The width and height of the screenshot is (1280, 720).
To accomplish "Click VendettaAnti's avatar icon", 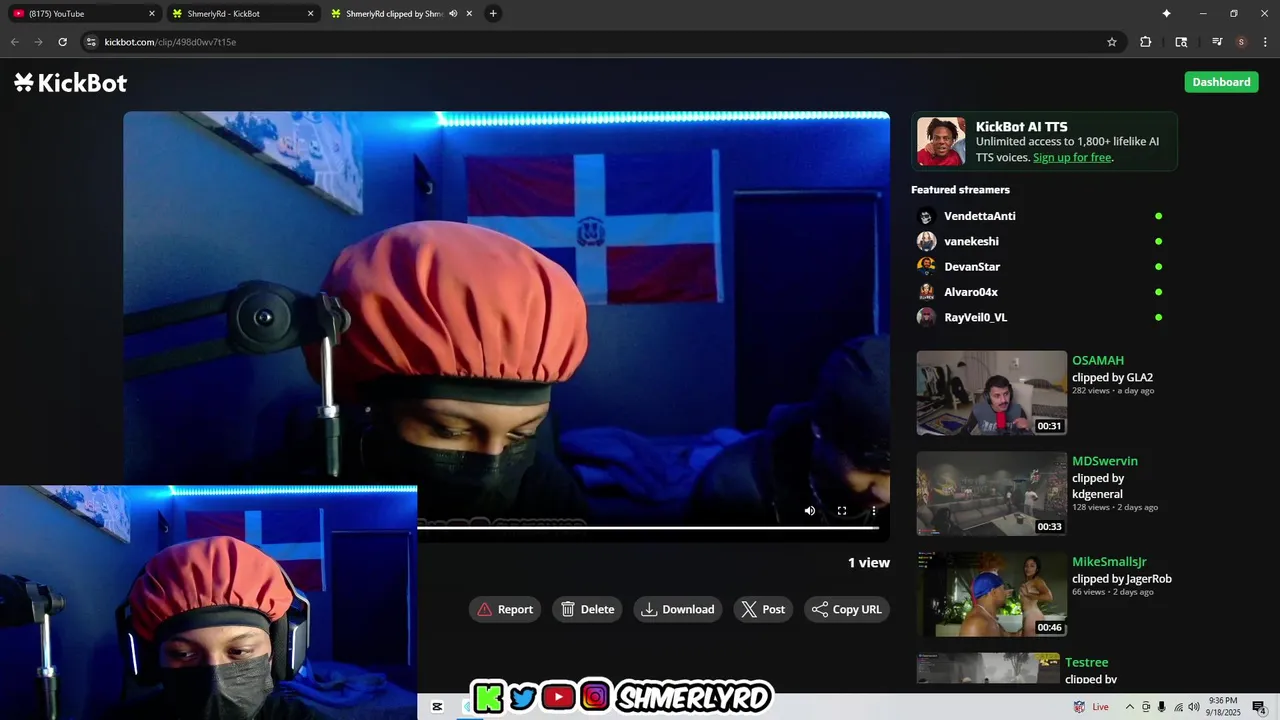I will (927, 216).
